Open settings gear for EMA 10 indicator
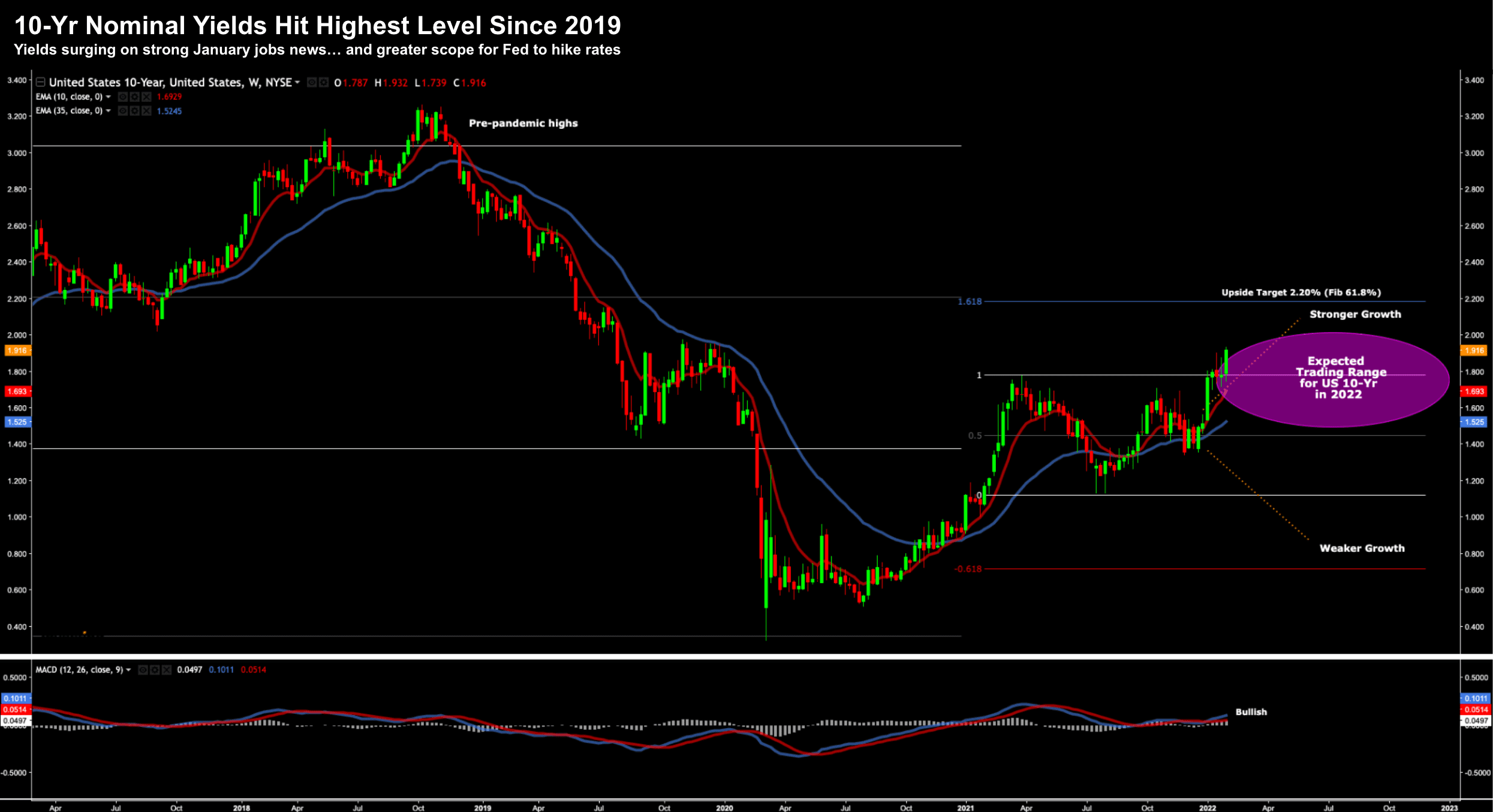1493x812 pixels. tap(134, 97)
